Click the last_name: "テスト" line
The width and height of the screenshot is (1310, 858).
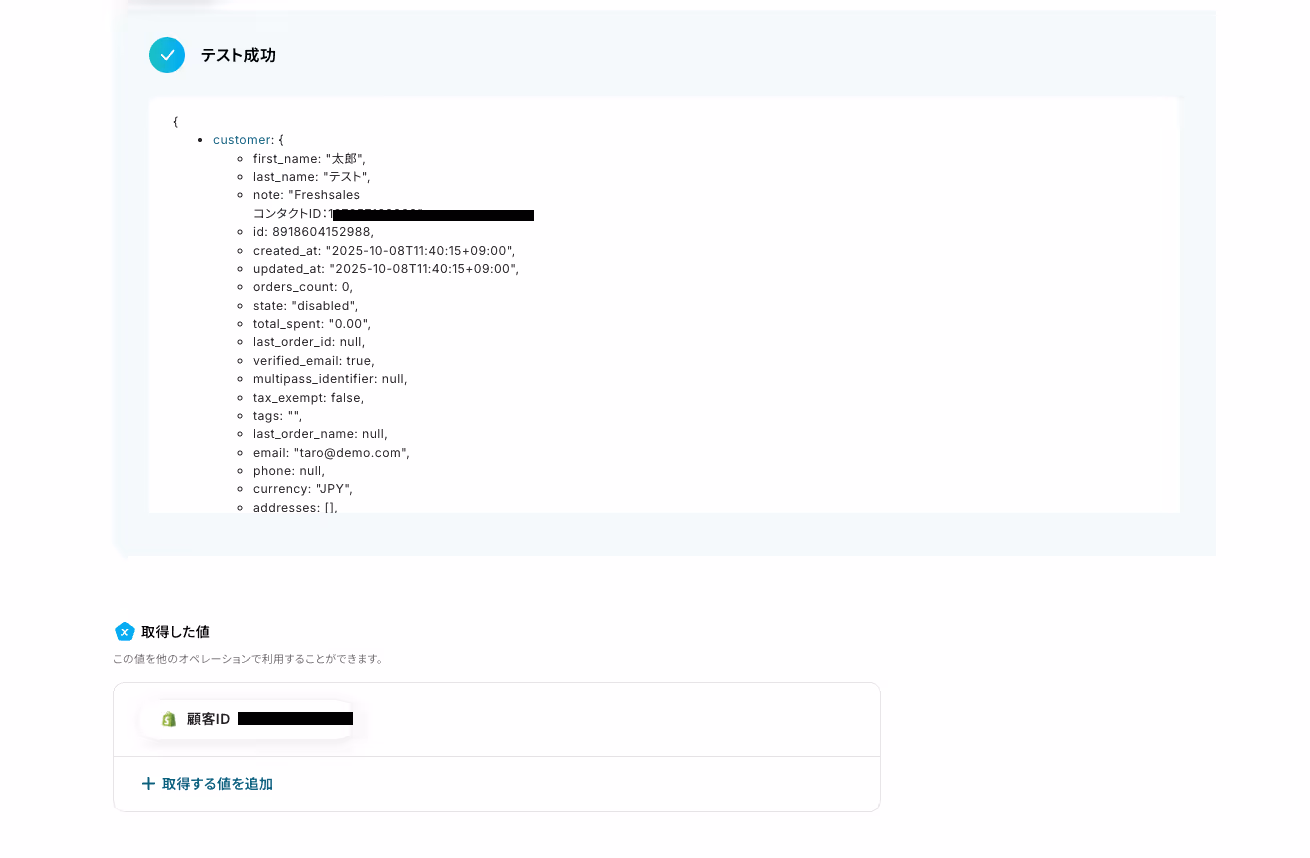(x=311, y=177)
